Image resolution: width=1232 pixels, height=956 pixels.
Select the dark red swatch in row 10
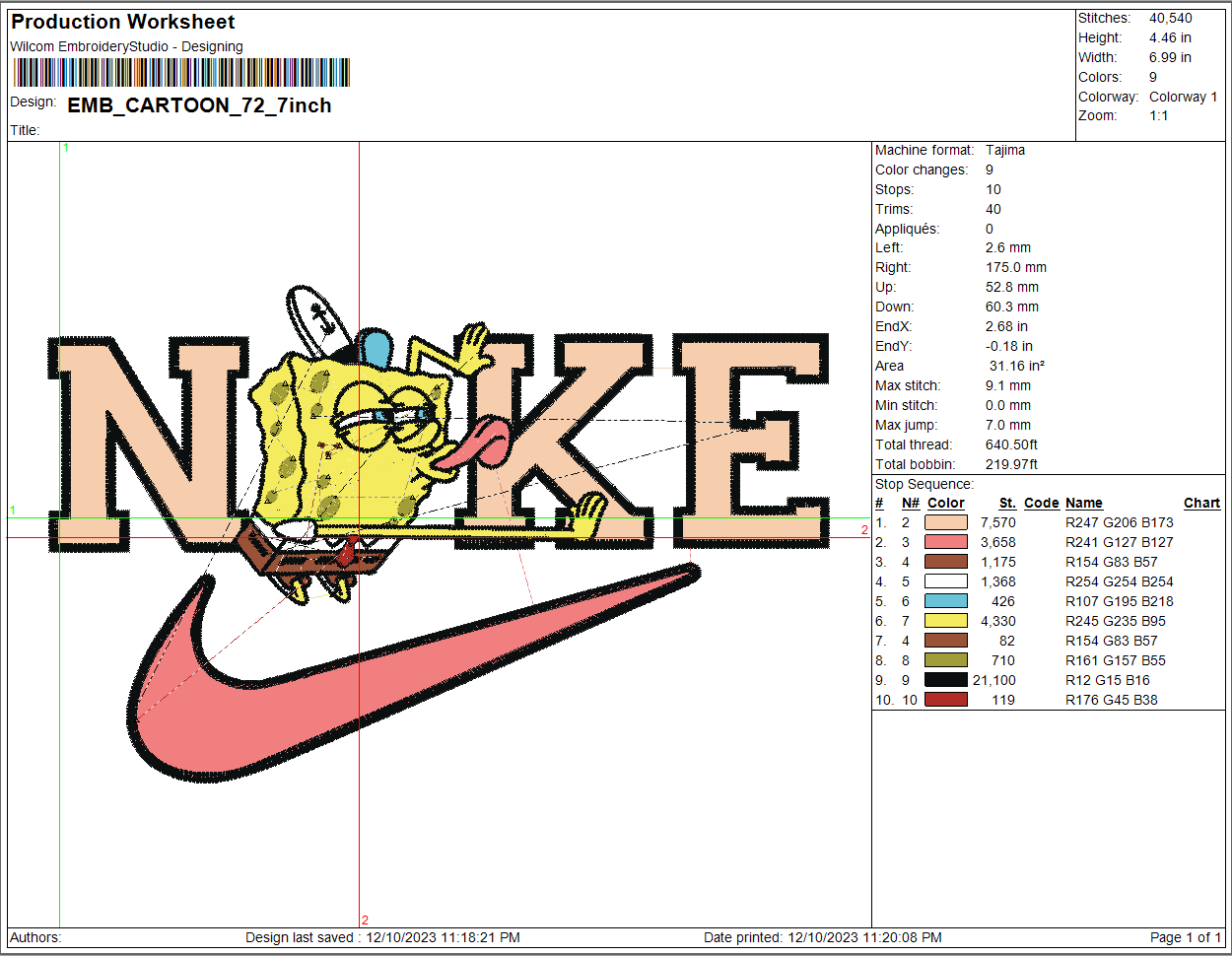945,700
